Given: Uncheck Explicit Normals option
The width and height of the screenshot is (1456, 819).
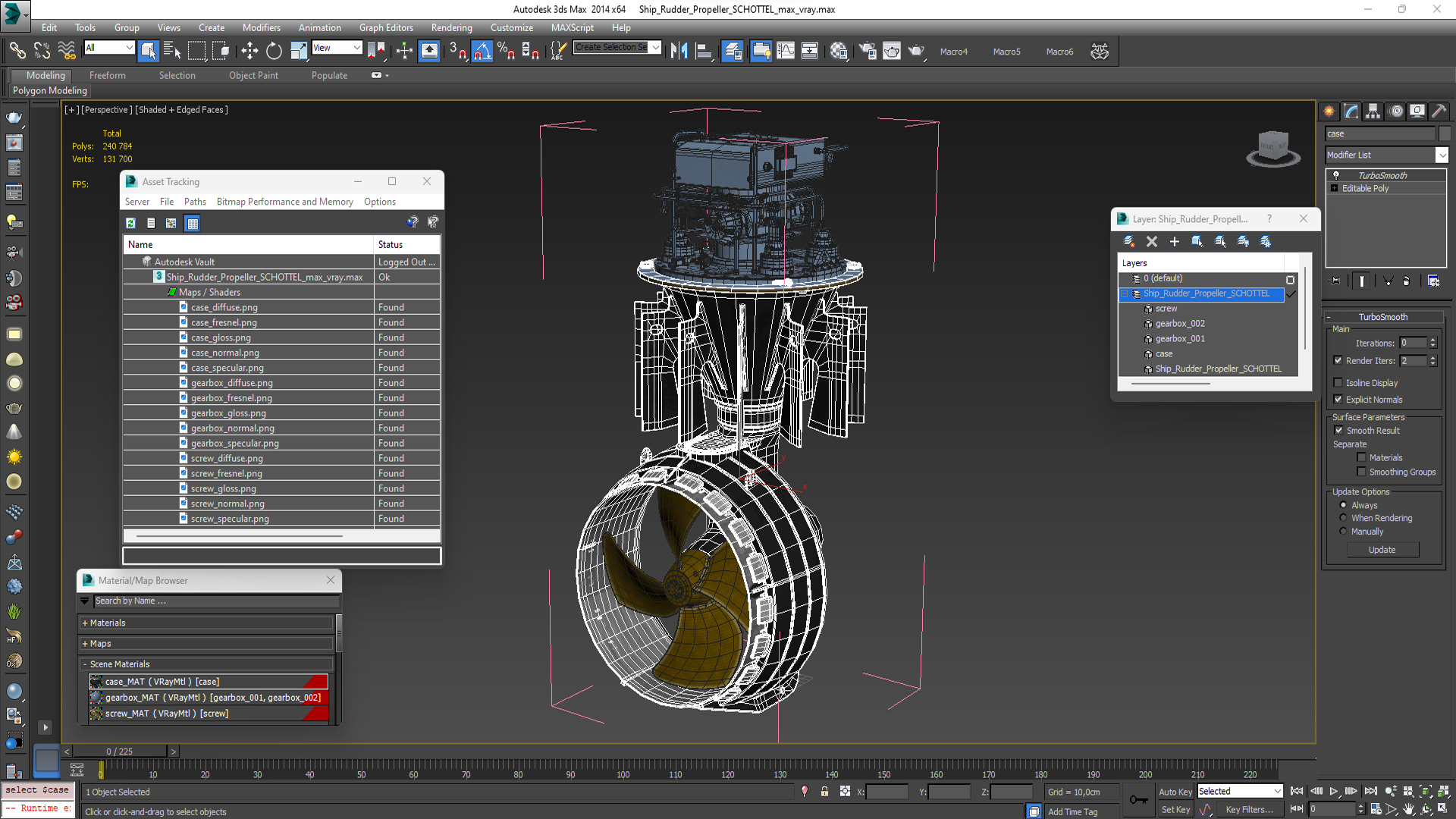Looking at the screenshot, I should [x=1338, y=400].
